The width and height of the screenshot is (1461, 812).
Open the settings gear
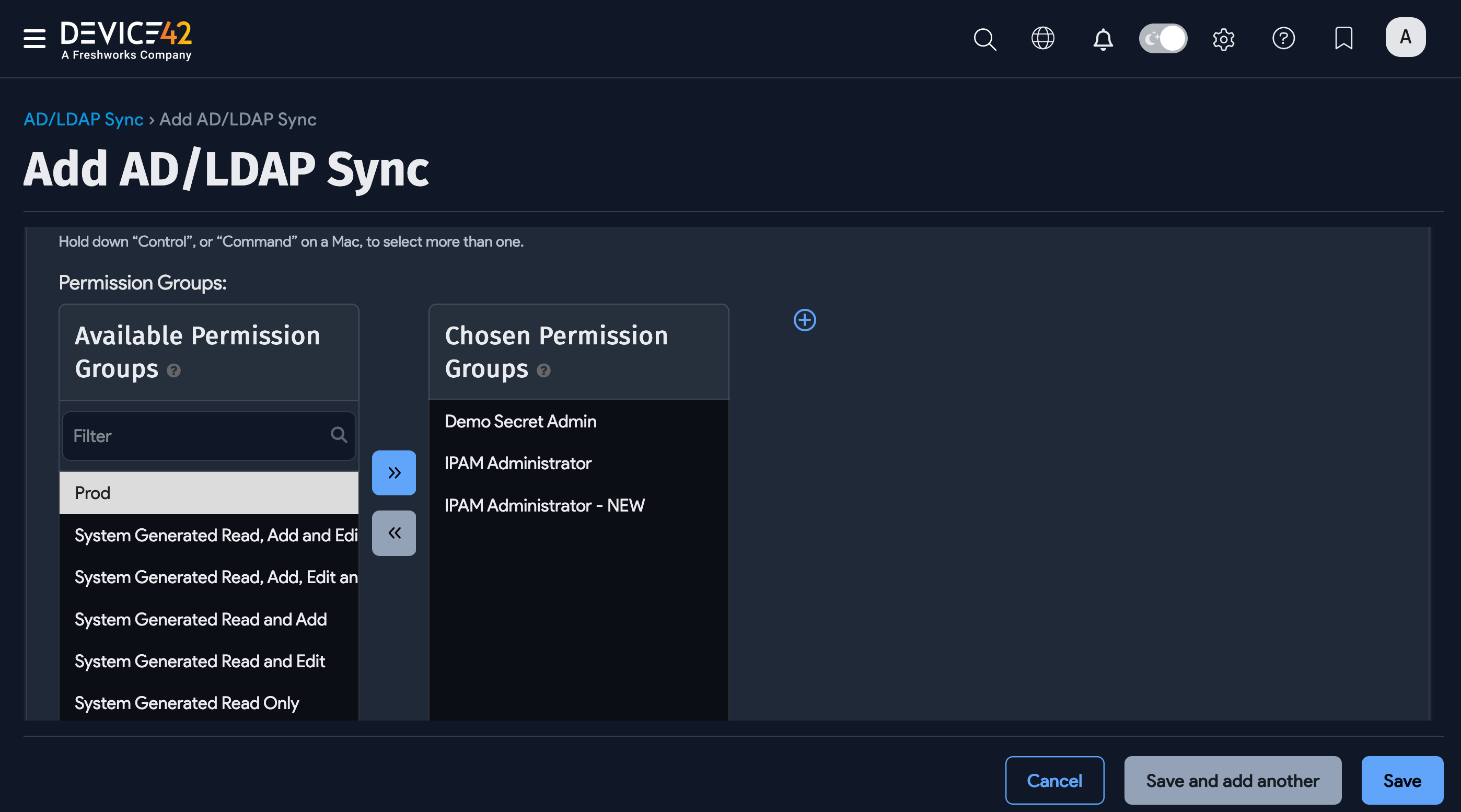(x=1223, y=39)
